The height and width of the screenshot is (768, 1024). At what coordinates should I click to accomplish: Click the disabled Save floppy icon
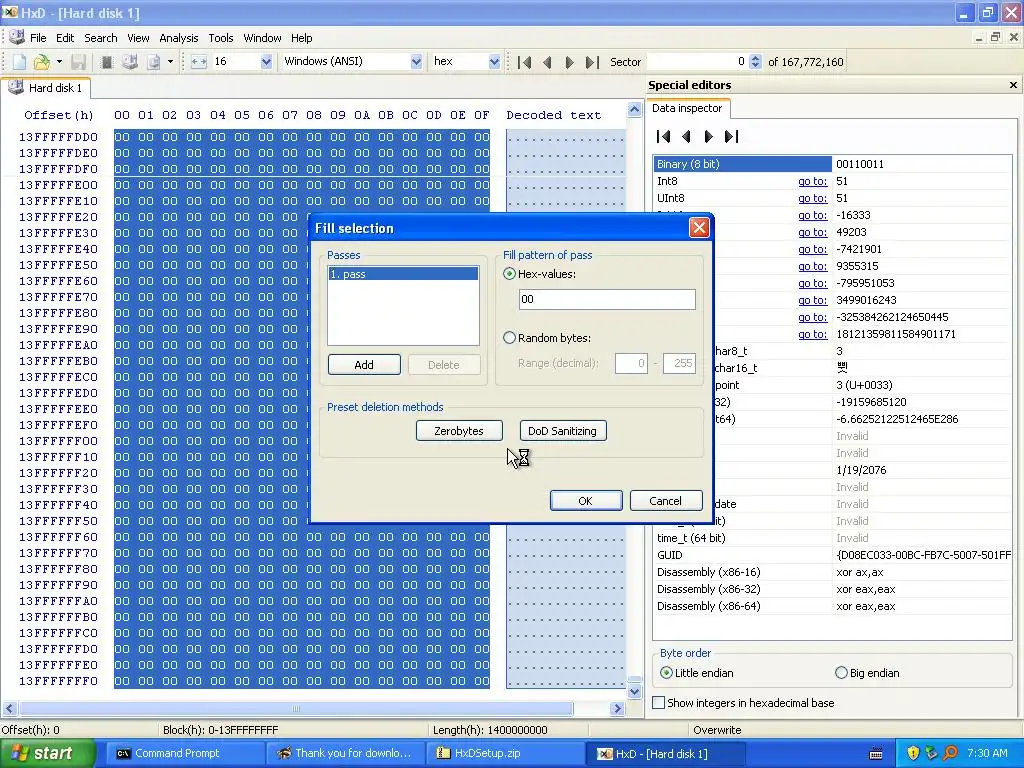click(78, 62)
